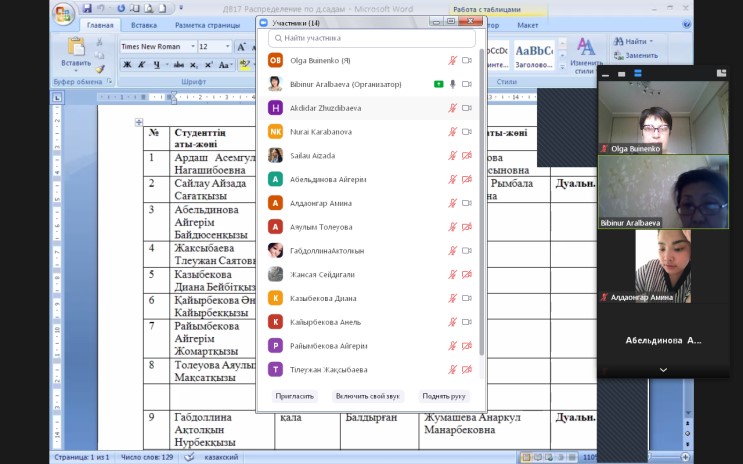Click the table move handle above the table
The width and height of the screenshot is (743, 464).
[138, 122]
